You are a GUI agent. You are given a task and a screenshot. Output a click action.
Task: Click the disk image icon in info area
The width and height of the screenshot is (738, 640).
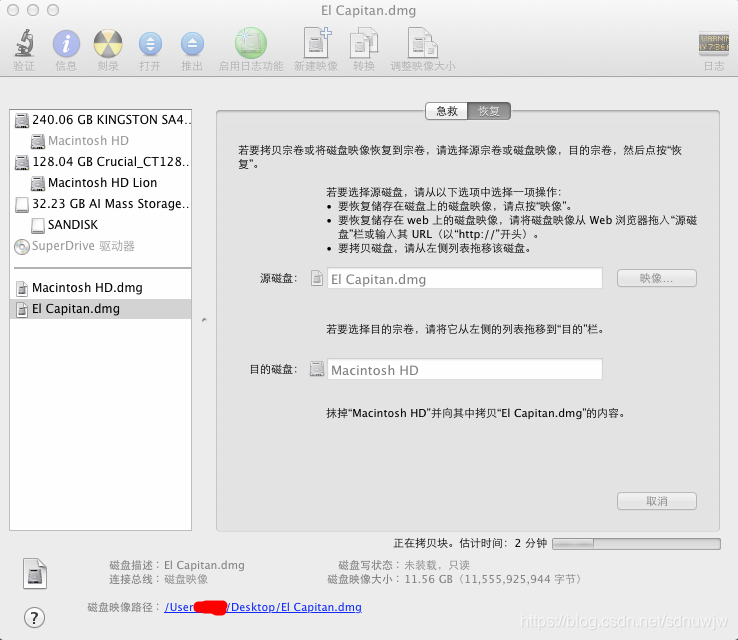click(35, 574)
